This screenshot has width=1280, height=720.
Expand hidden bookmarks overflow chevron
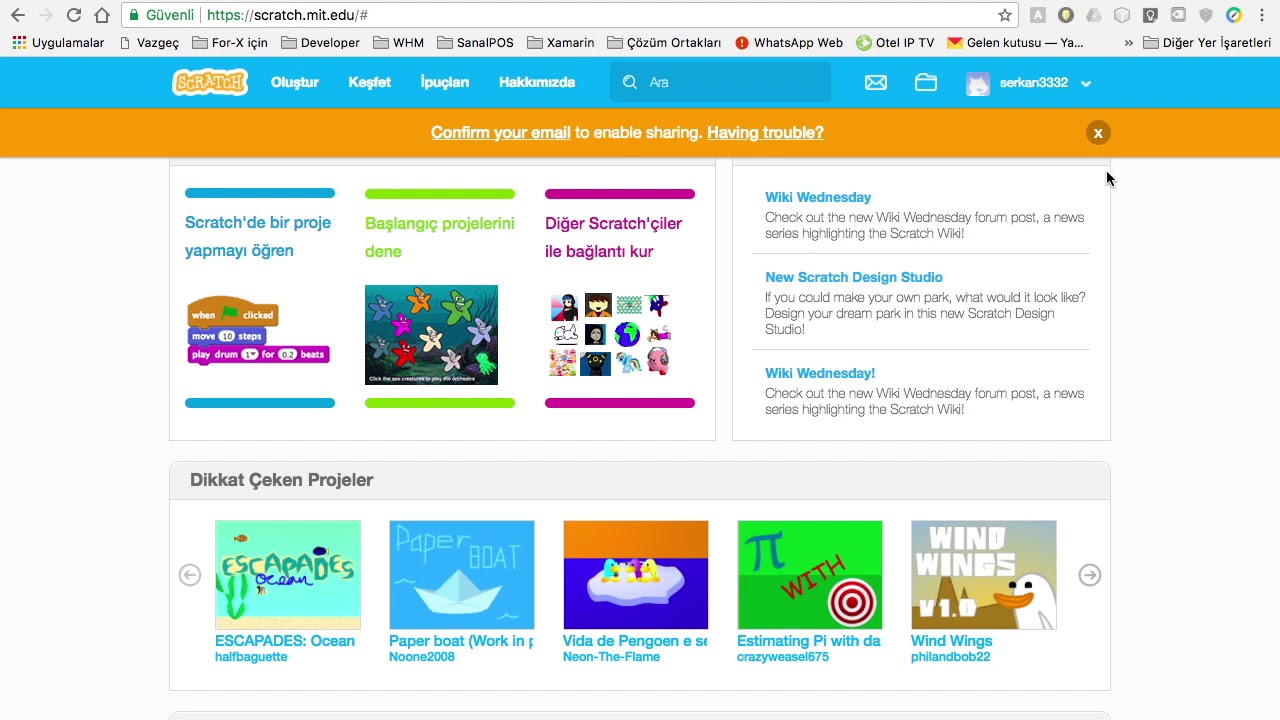click(x=1129, y=43)
